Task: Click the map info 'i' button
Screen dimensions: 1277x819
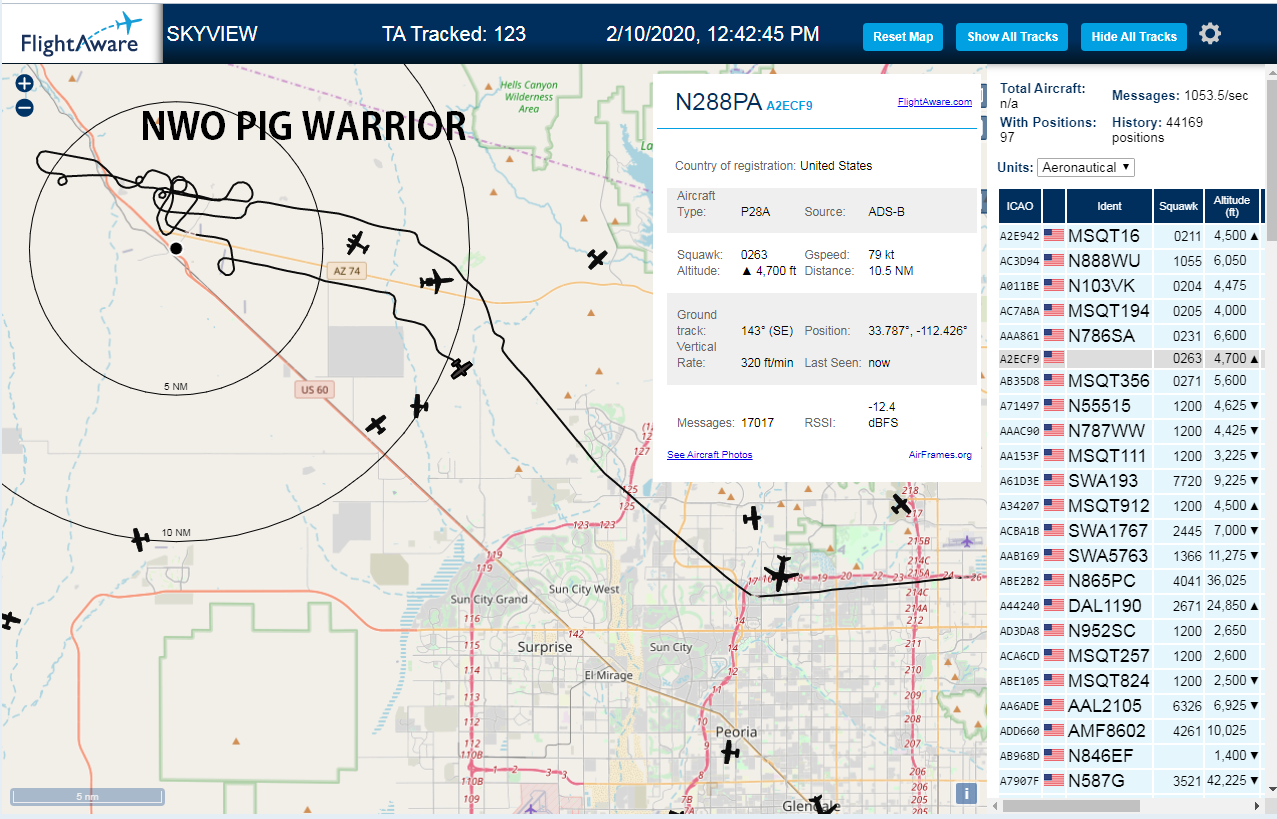Action: (x=966, y=794)
